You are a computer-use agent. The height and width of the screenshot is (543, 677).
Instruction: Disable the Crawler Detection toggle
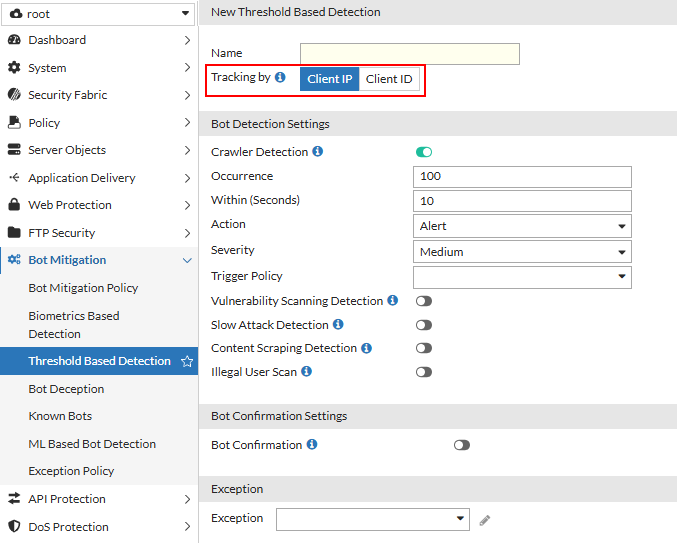(424, 152)
